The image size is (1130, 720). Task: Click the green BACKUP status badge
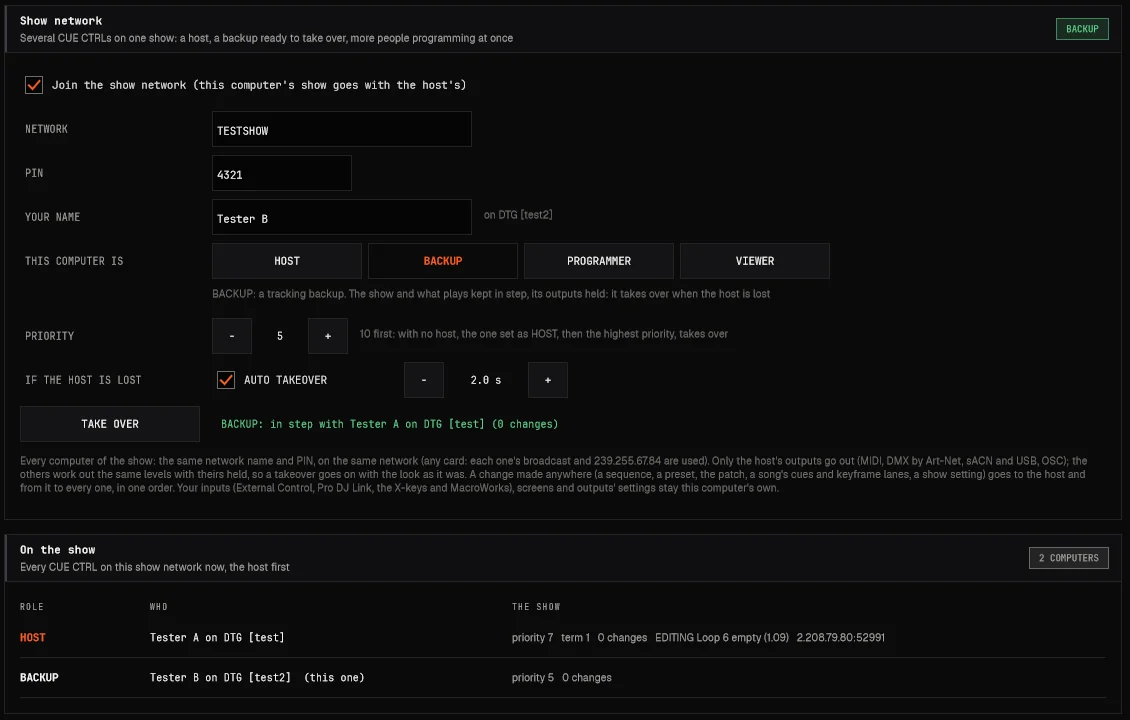point(1082,29)
